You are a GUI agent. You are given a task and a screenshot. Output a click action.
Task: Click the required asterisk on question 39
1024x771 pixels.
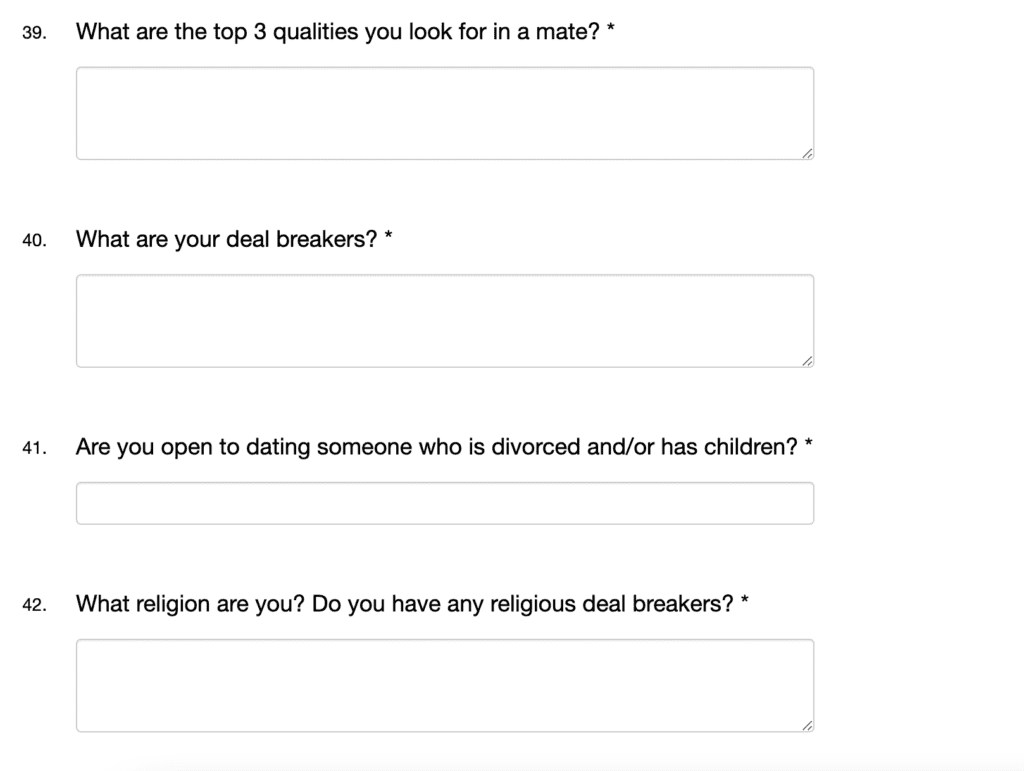tap(610, 29)
